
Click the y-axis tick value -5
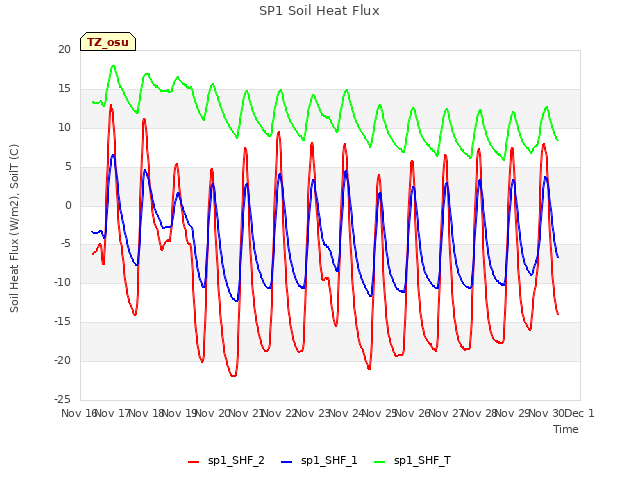pyautogui.click(x=65, y=244)
